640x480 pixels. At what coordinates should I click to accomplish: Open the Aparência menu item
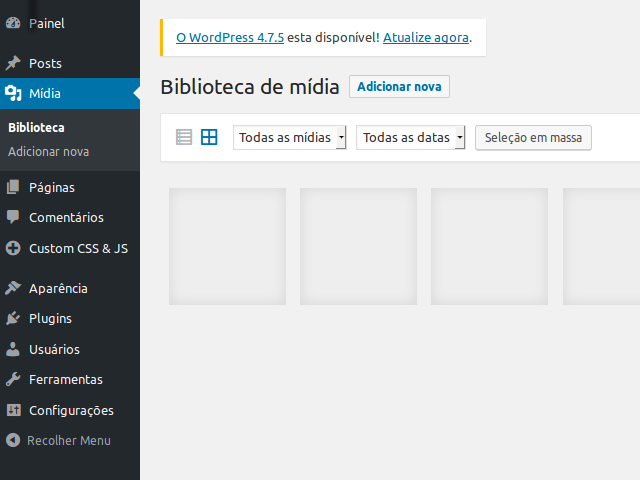pyautogui.click(x=70, y=289)
